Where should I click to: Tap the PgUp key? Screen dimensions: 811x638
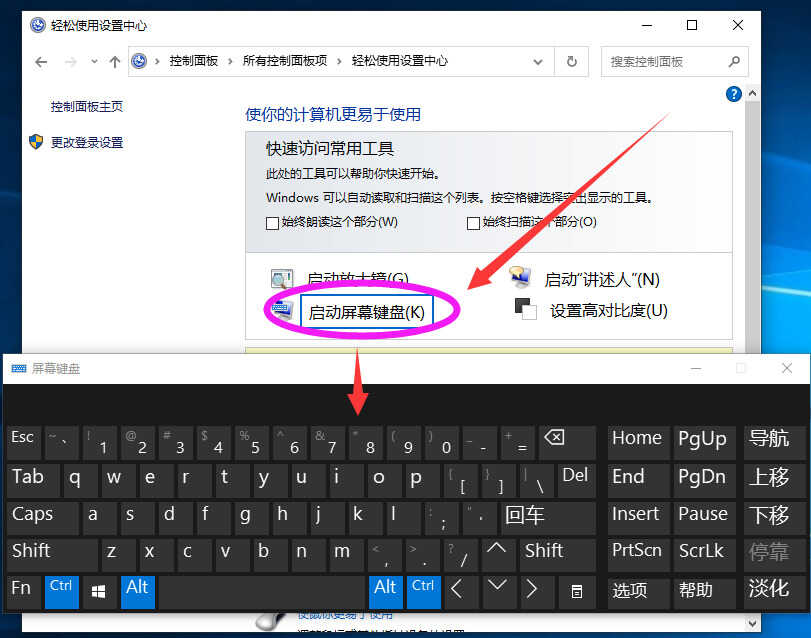point(704,443)
